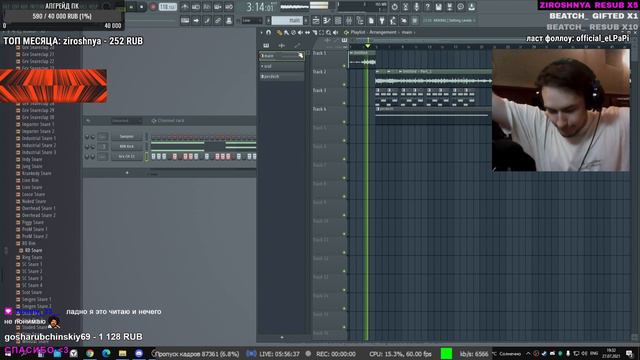The image size is (640, 360).
Task: Click the piano keys icon above the picker list
Action: [x=266, y=45]
